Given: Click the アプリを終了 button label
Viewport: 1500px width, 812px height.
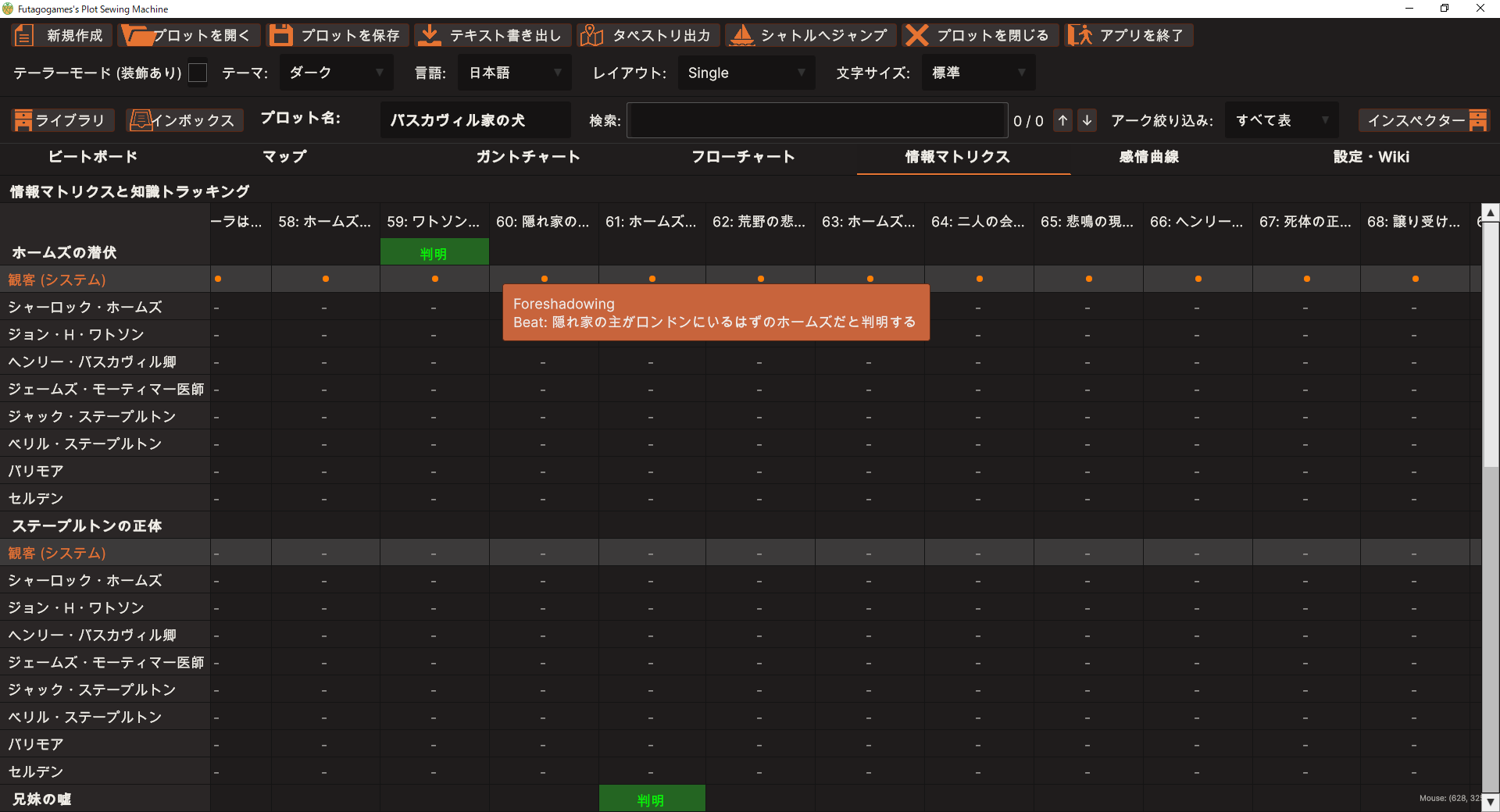Looking at the screenshot, I should (x=1141, y=36).
